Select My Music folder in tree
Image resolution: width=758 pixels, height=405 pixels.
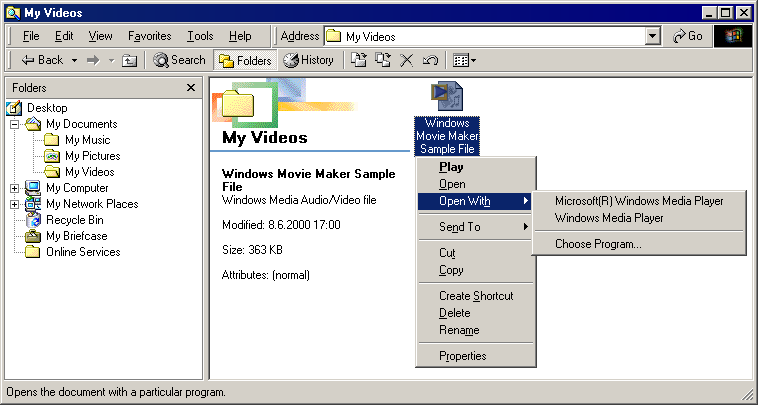point(87,140)
